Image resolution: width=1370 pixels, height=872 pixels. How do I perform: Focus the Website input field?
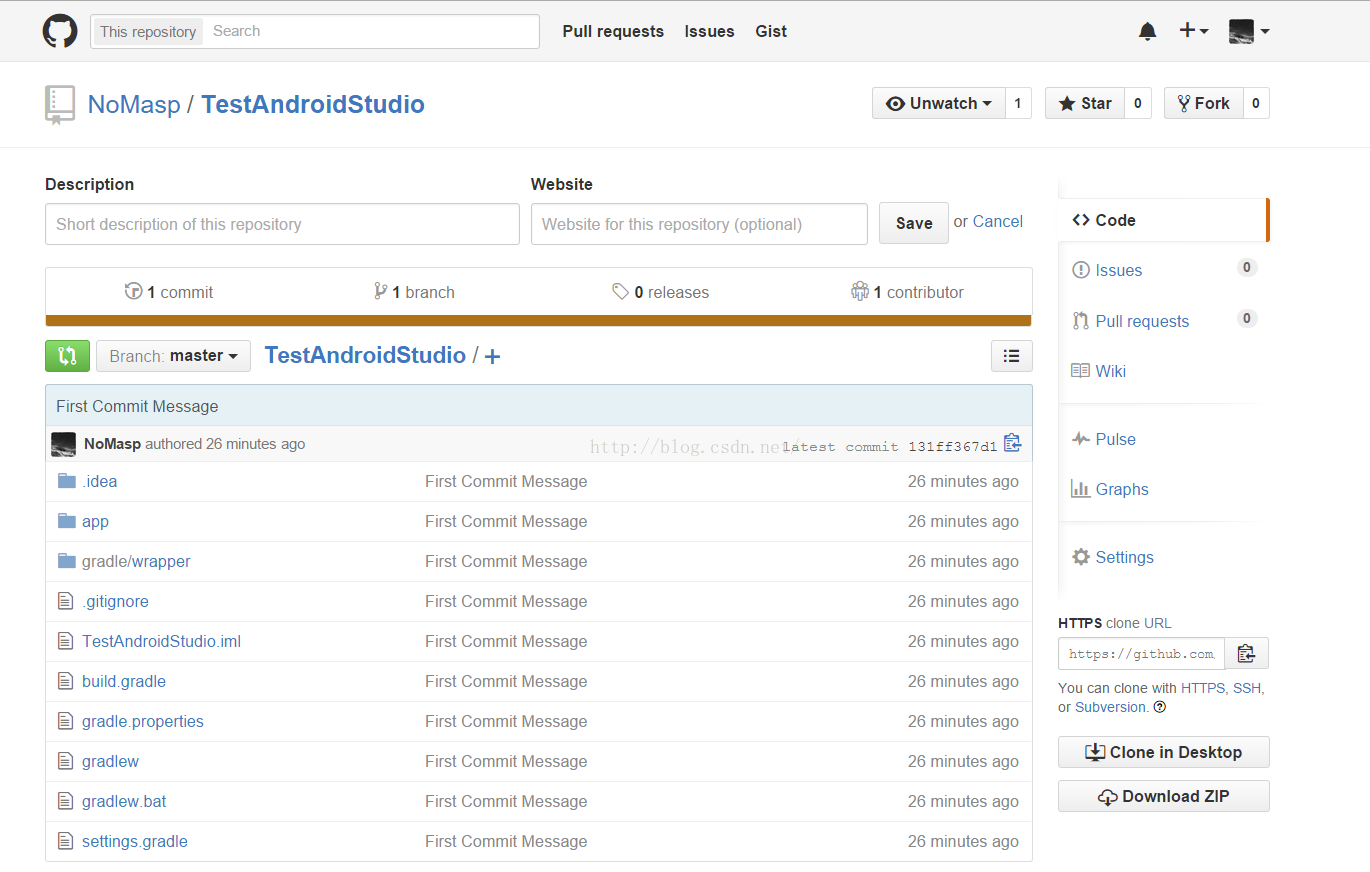click(x=699, y=224)
